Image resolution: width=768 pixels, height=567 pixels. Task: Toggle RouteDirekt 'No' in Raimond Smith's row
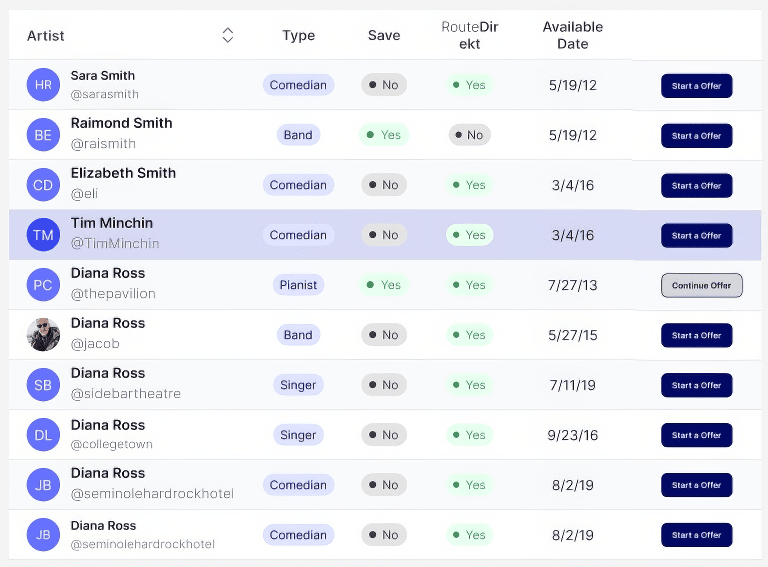[x=468, y=135]
